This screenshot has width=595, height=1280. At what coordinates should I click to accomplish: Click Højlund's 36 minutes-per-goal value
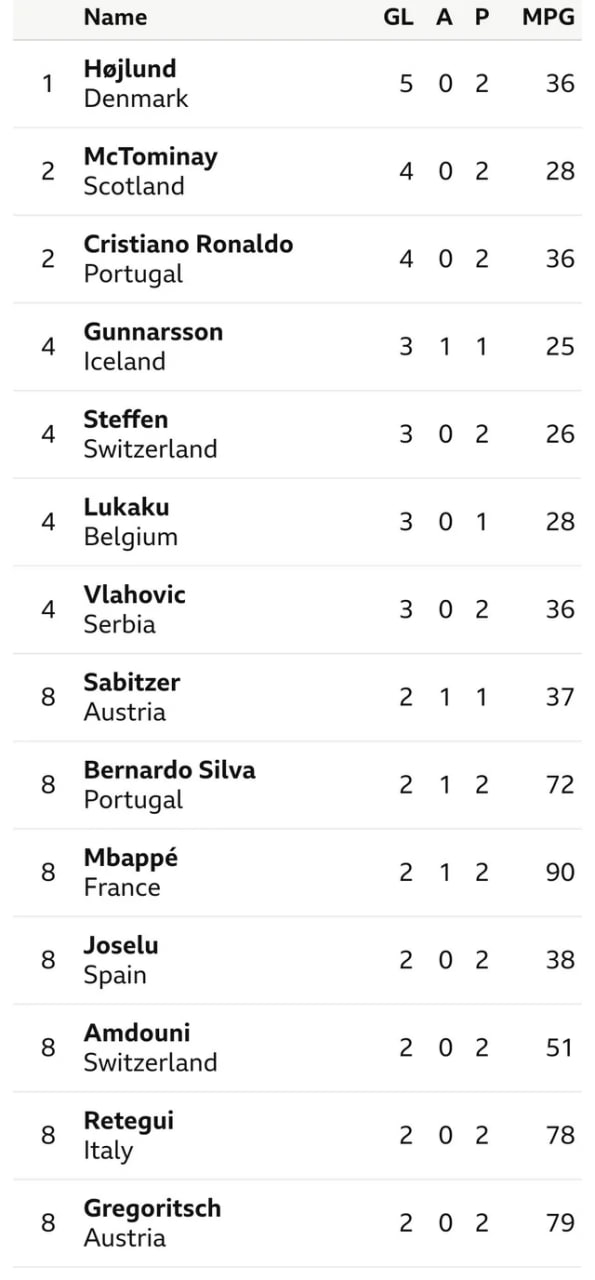tap(560, 83)
